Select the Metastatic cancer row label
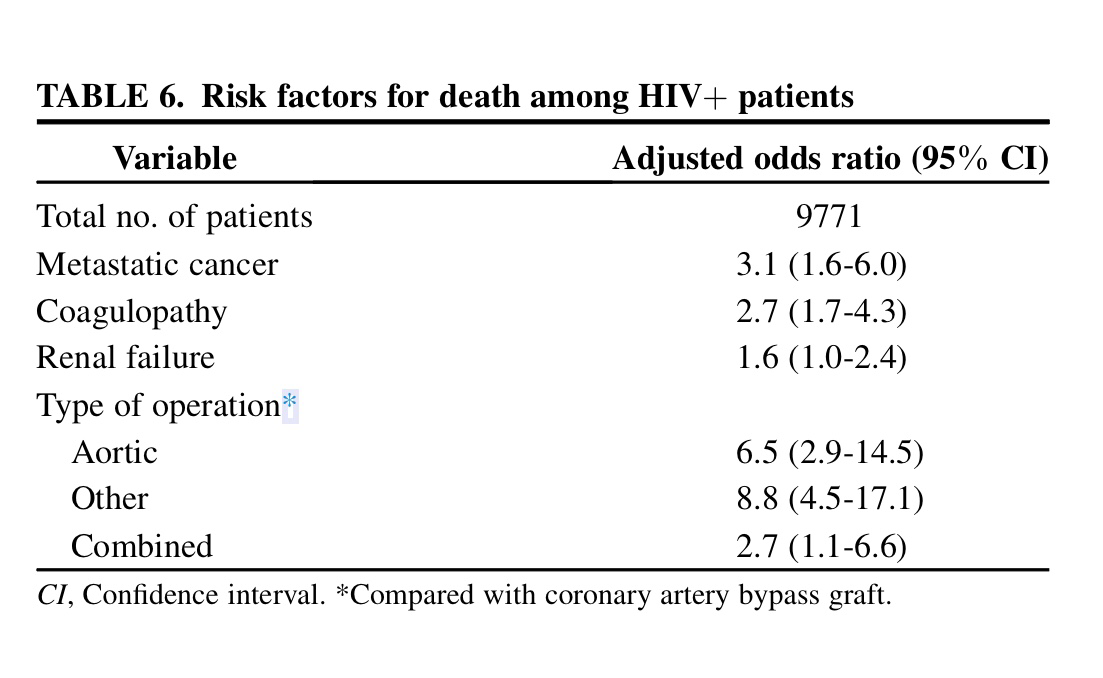This screenshot has width=1103, height=678. point(157,264)
